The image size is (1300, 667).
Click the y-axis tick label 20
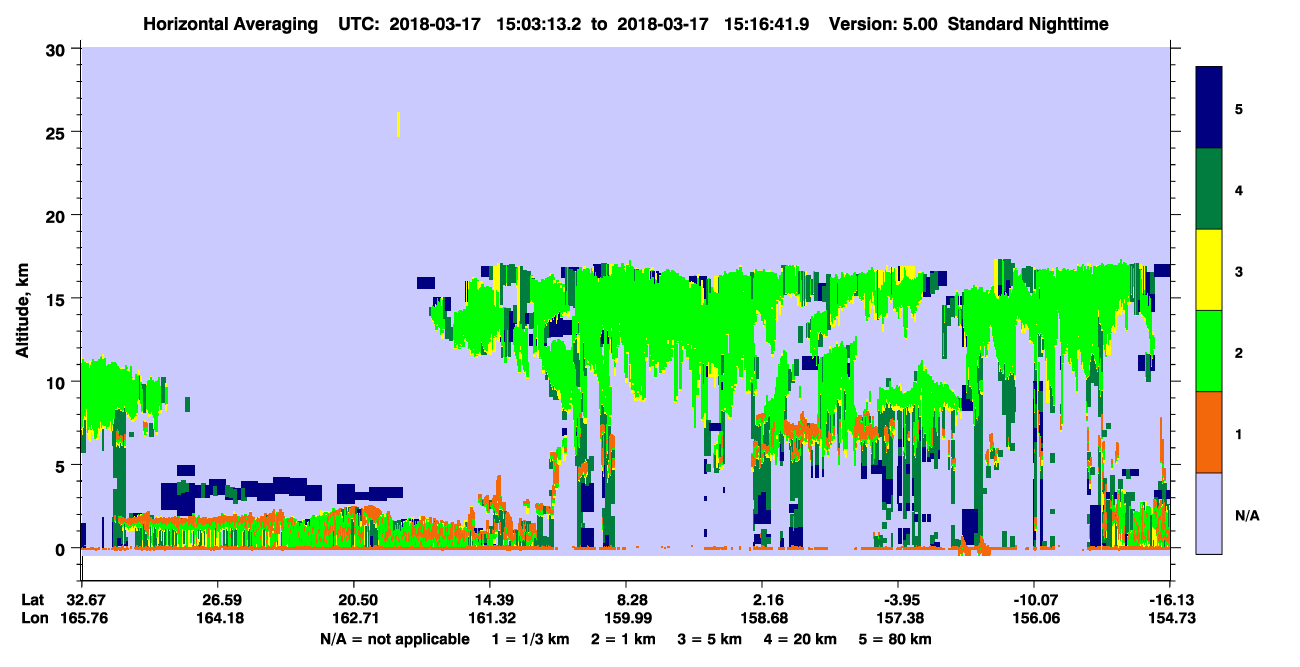coord(58,215)
